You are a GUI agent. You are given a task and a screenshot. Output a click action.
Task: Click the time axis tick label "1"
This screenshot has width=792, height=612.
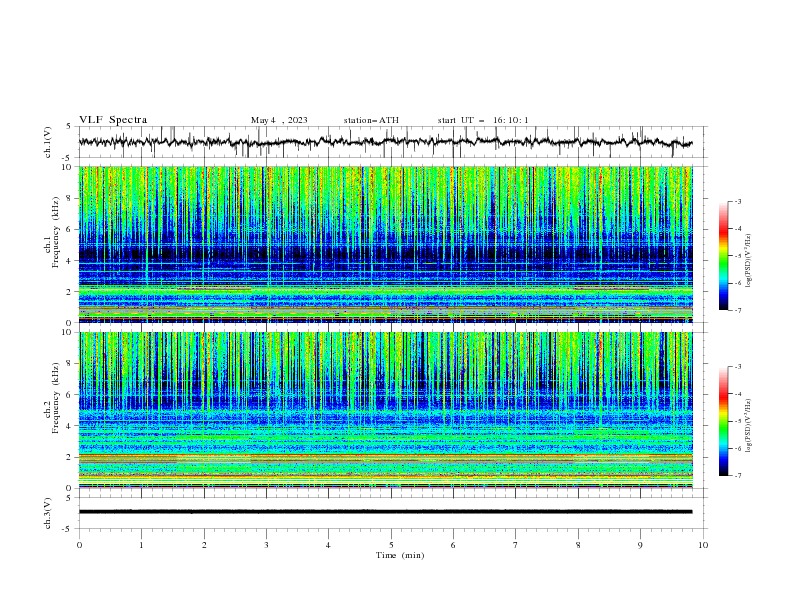(141, 545)
